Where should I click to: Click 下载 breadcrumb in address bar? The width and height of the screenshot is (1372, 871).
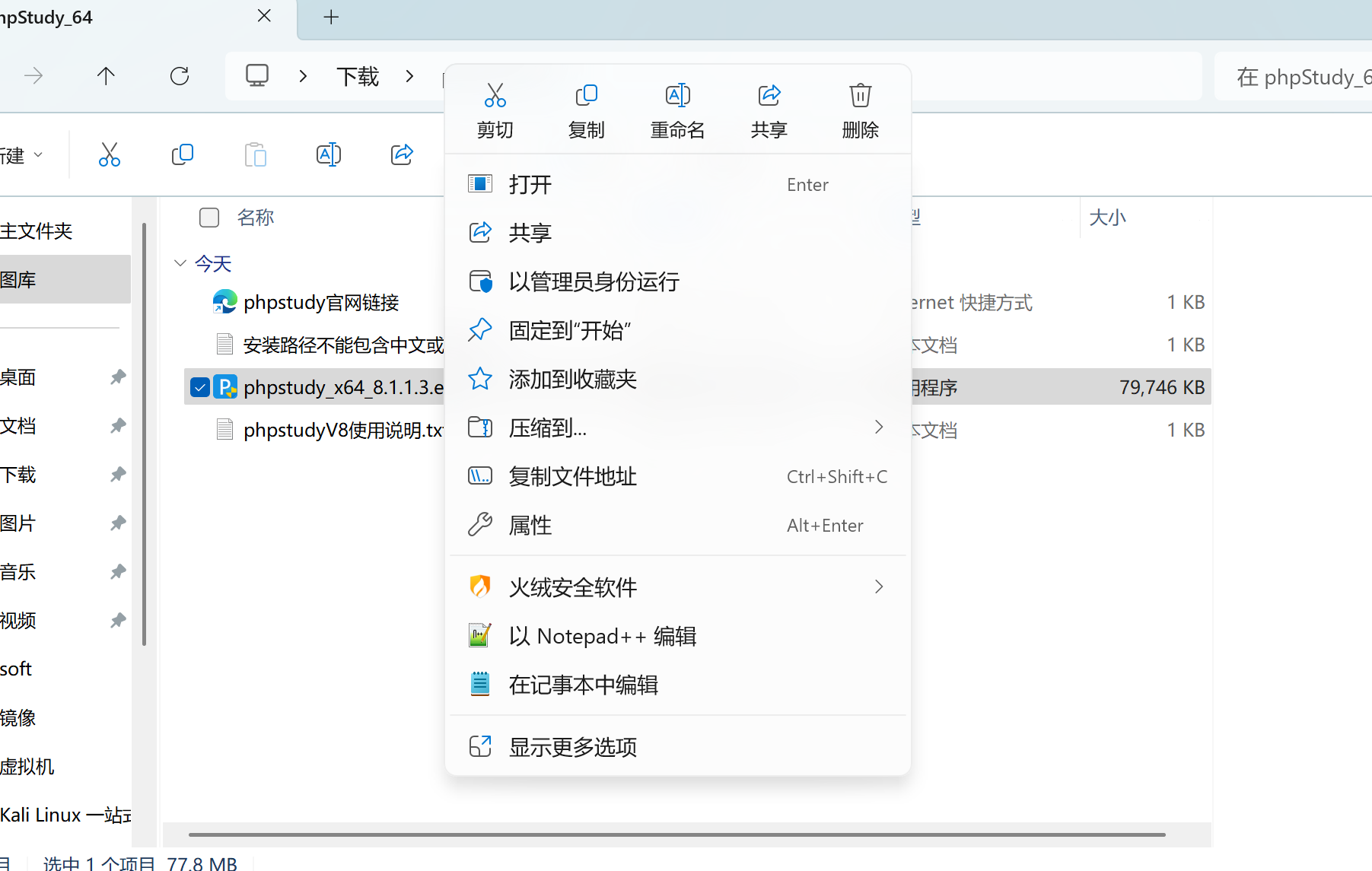point(358,77)
